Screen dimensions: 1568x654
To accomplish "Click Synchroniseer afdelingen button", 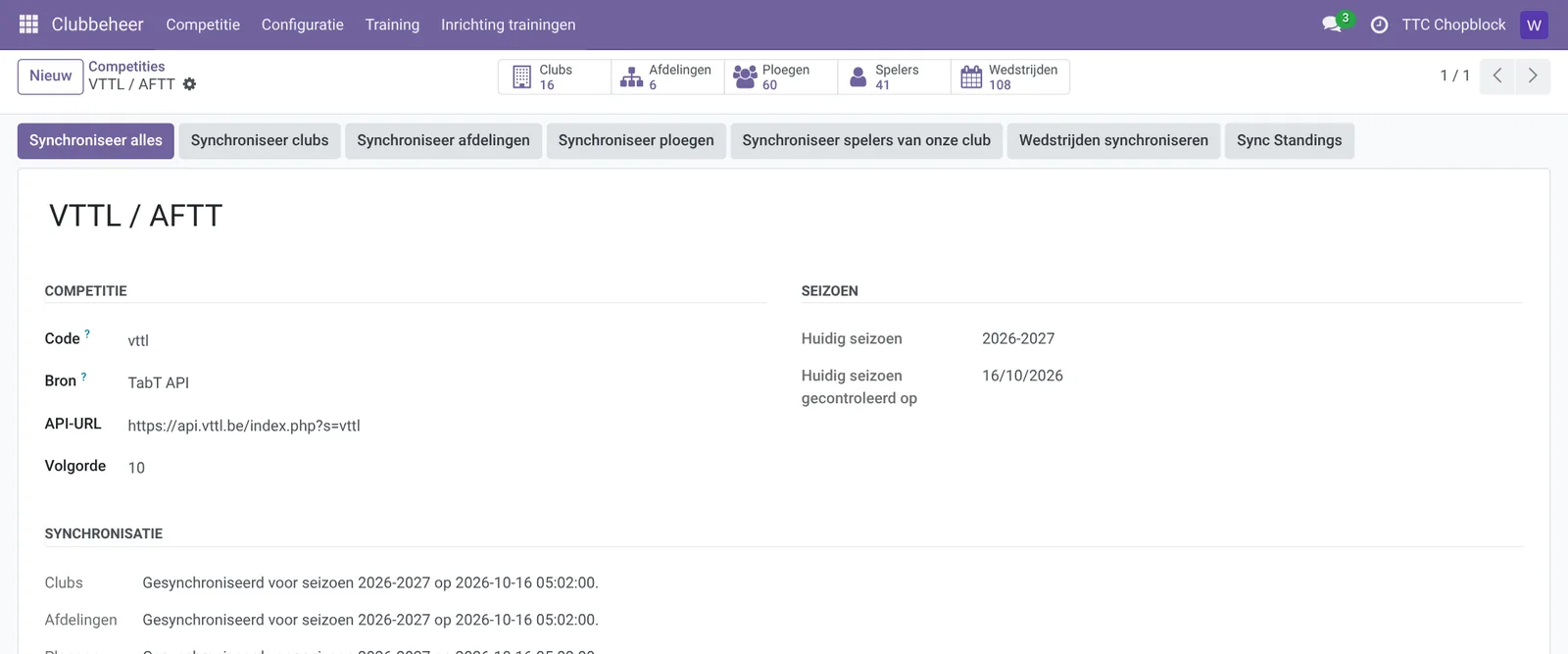I will [x=443, y=140].
